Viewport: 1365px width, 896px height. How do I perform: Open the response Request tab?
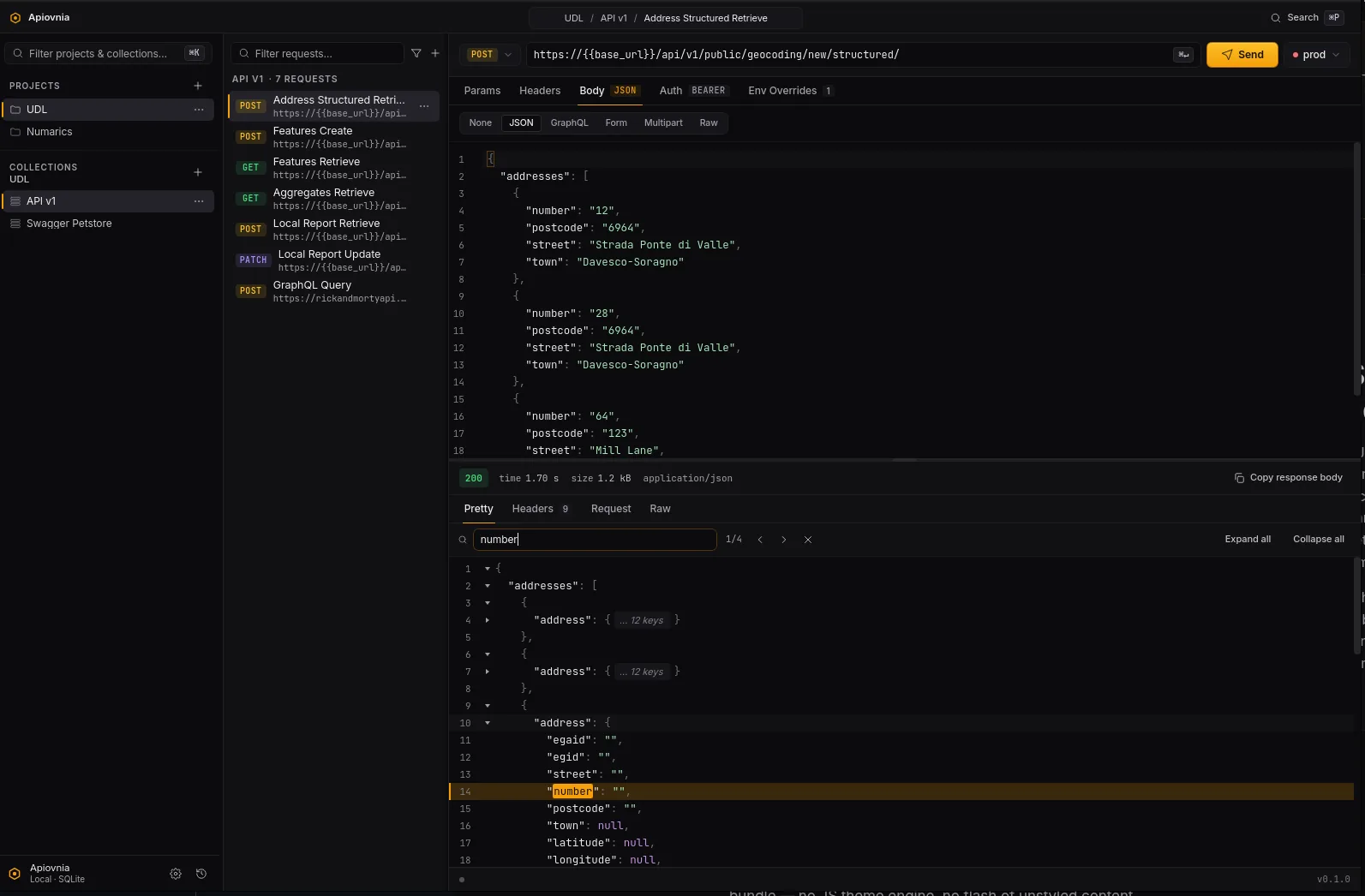[611, 509]
